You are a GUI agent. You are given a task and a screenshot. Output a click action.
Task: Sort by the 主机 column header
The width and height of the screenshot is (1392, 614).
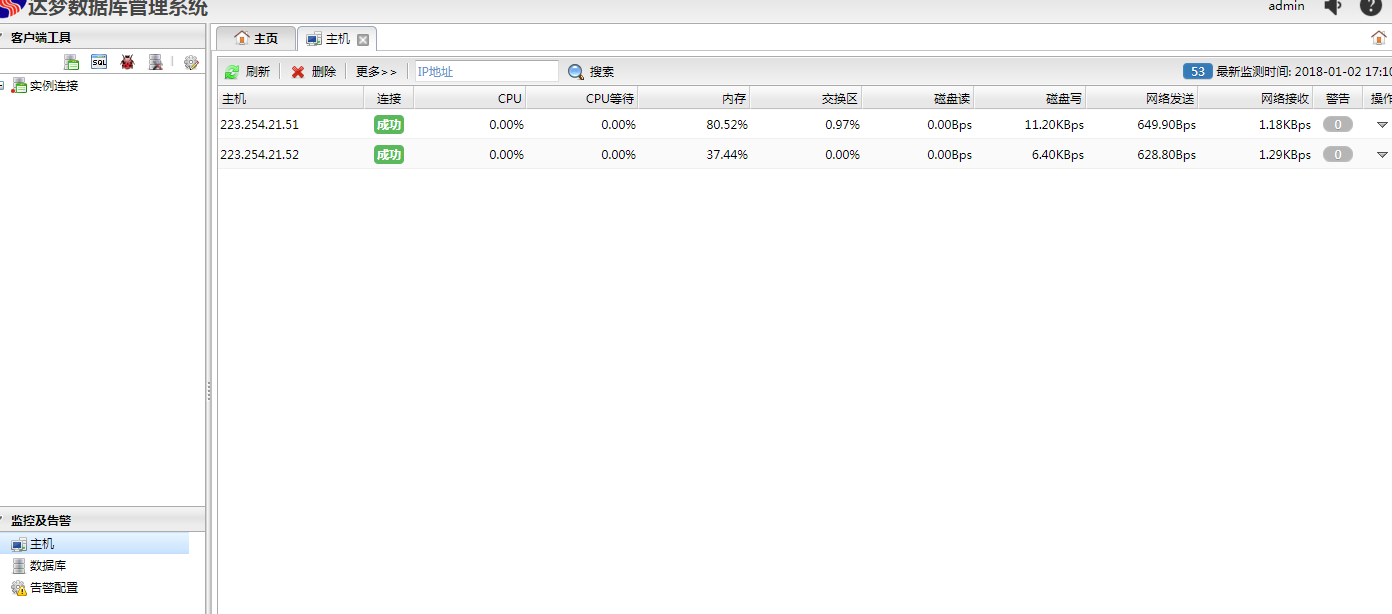tap(291, 98)
